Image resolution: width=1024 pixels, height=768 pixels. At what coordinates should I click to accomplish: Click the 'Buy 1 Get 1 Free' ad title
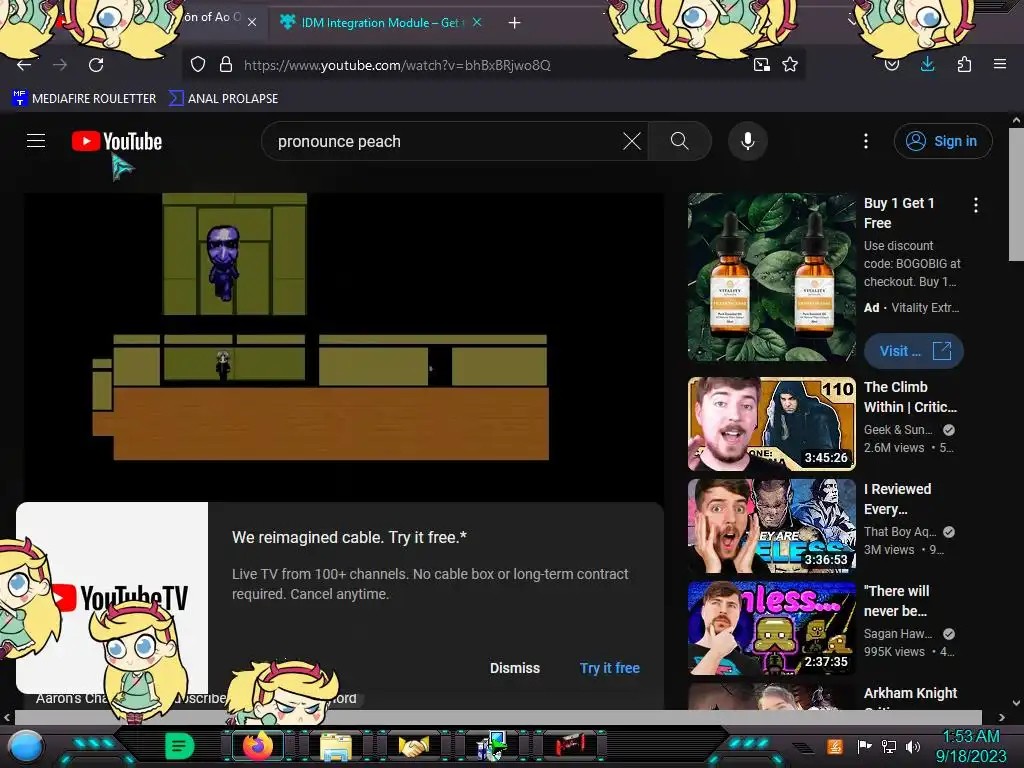pos(899,213)
